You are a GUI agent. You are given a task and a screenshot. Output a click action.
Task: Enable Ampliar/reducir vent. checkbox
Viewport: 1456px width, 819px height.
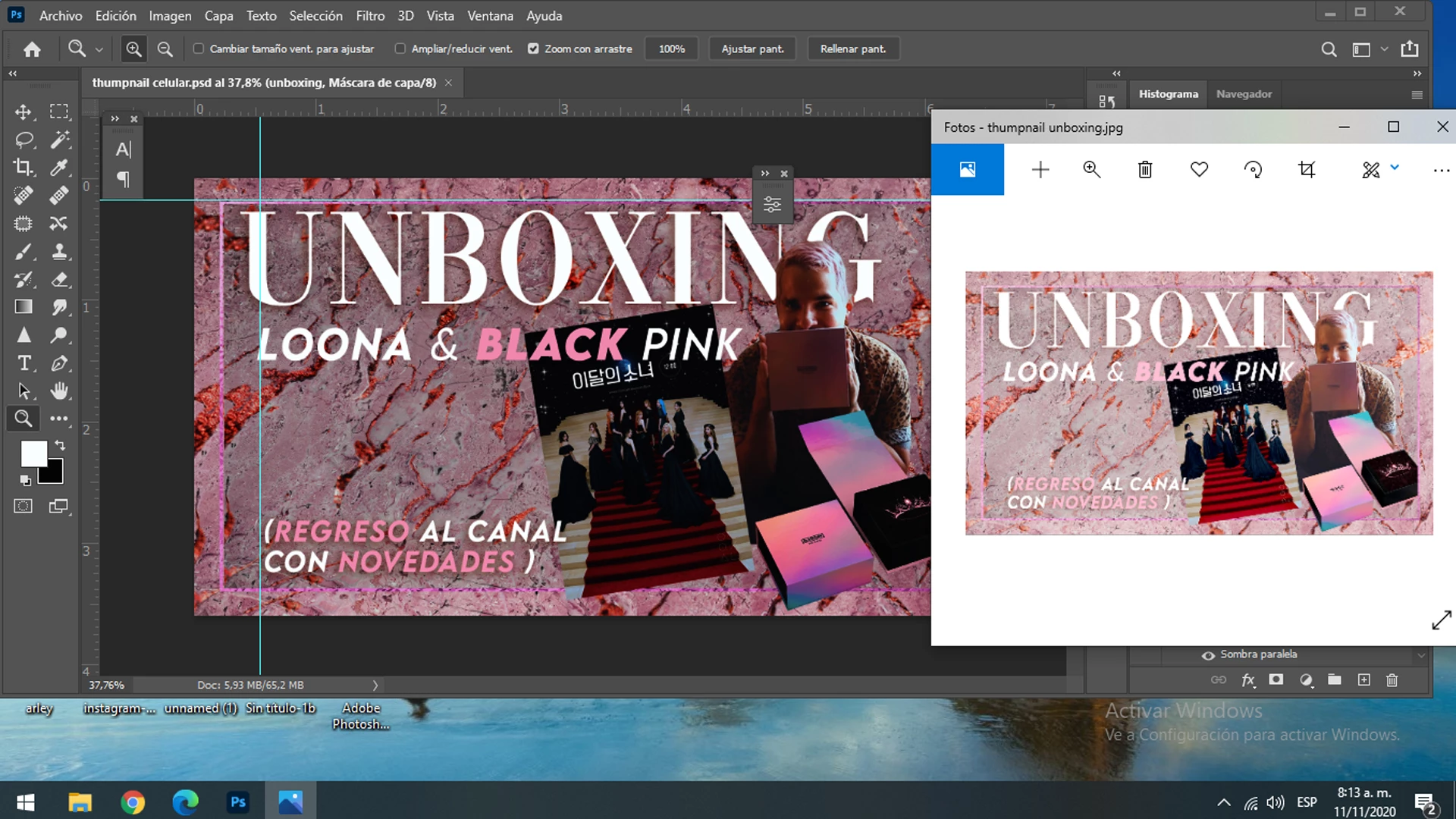[400, 49]
